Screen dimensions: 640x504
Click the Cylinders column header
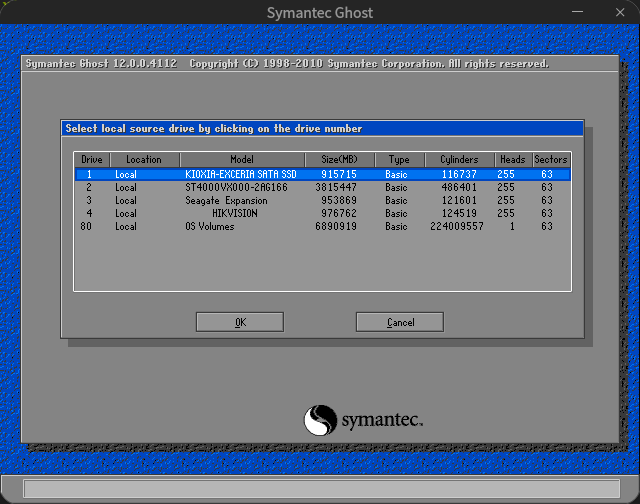(x=459, y=160)
